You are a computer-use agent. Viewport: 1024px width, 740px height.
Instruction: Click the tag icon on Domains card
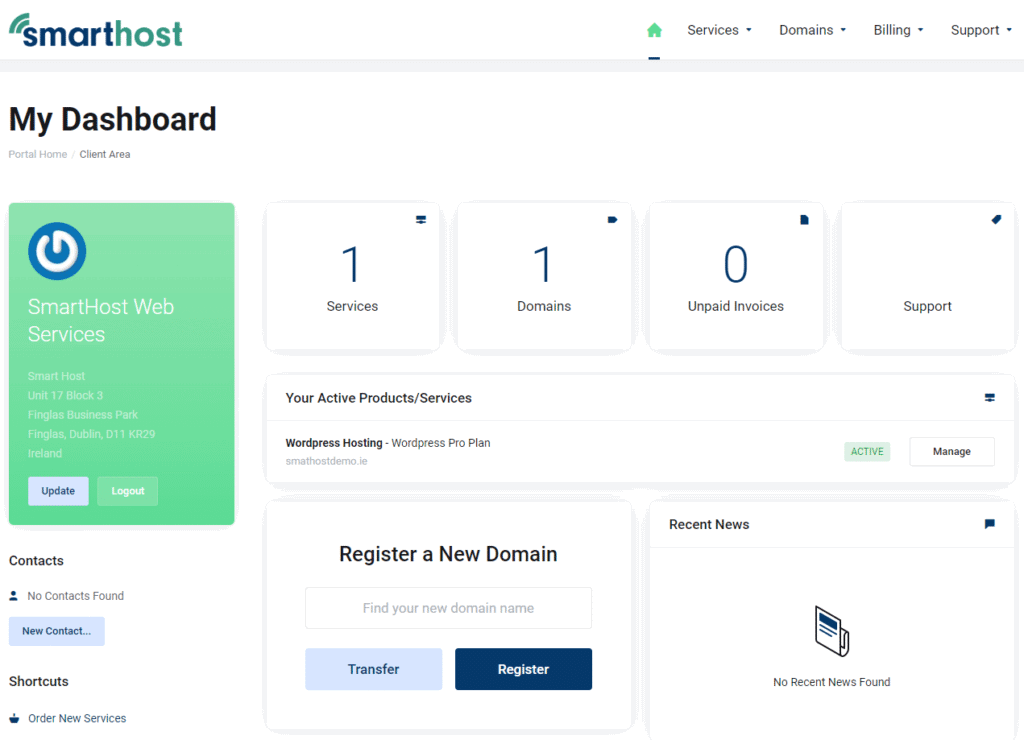point(613,220)
